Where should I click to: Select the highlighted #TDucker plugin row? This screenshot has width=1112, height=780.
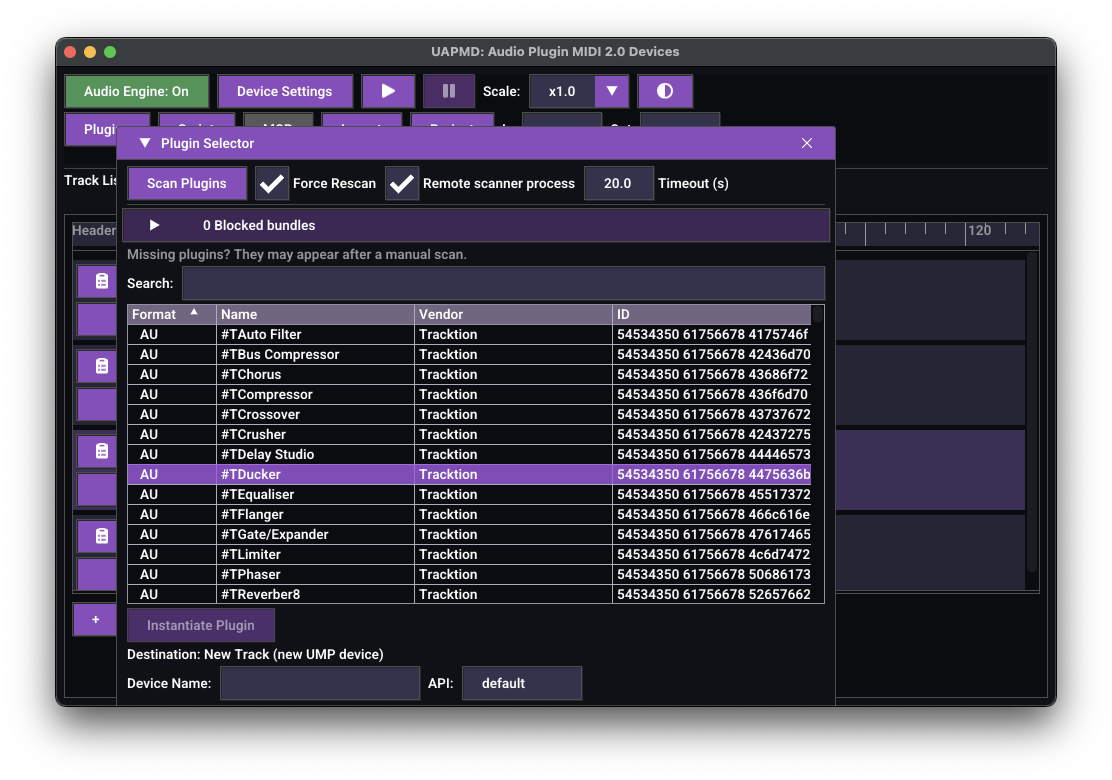[x=469, y=474]
